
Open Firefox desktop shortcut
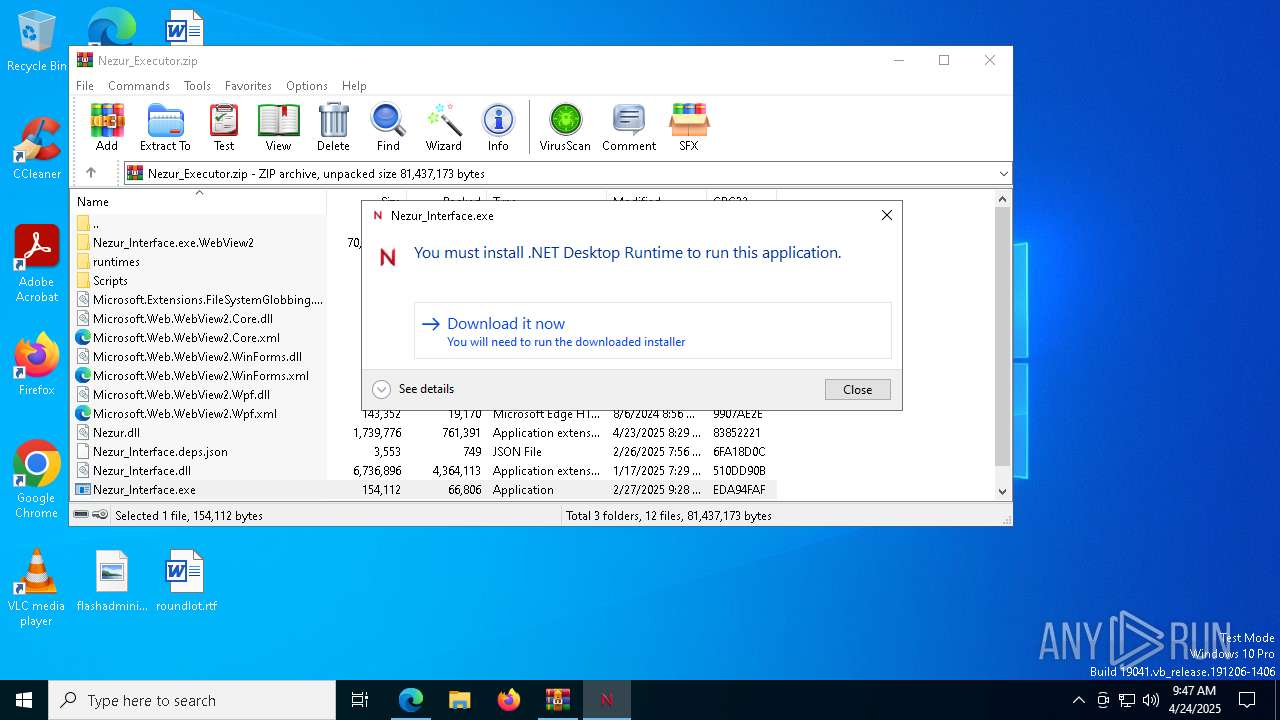pos(37,364)
